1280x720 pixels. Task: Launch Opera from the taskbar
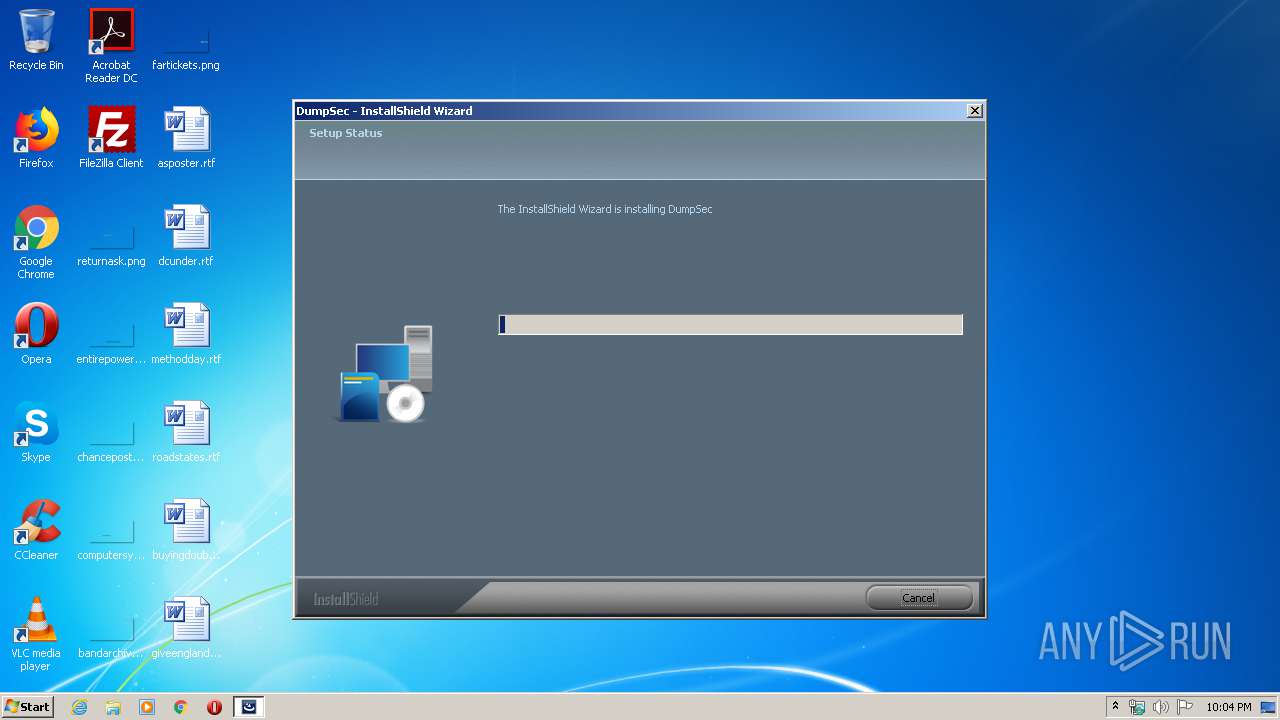[x=214, y=707]
